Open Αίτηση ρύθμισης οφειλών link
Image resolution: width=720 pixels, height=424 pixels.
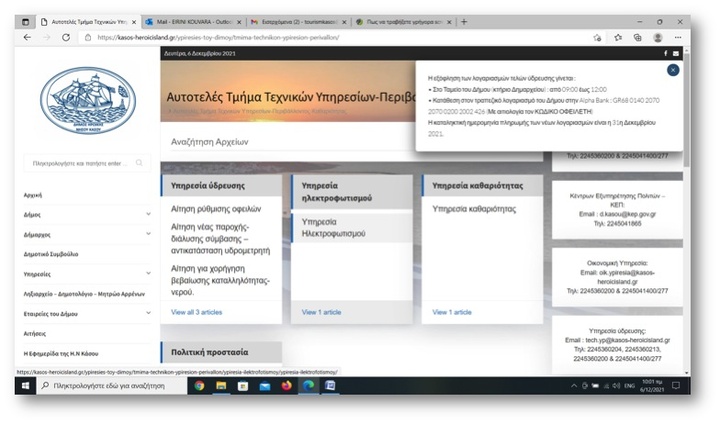(216, 209)
